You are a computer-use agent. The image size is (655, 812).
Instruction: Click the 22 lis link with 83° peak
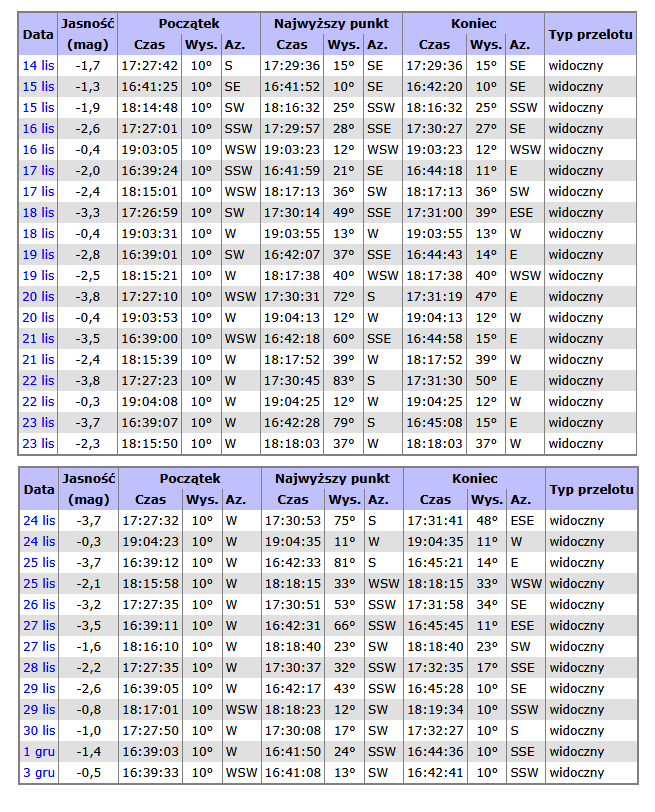click(38, 380)
